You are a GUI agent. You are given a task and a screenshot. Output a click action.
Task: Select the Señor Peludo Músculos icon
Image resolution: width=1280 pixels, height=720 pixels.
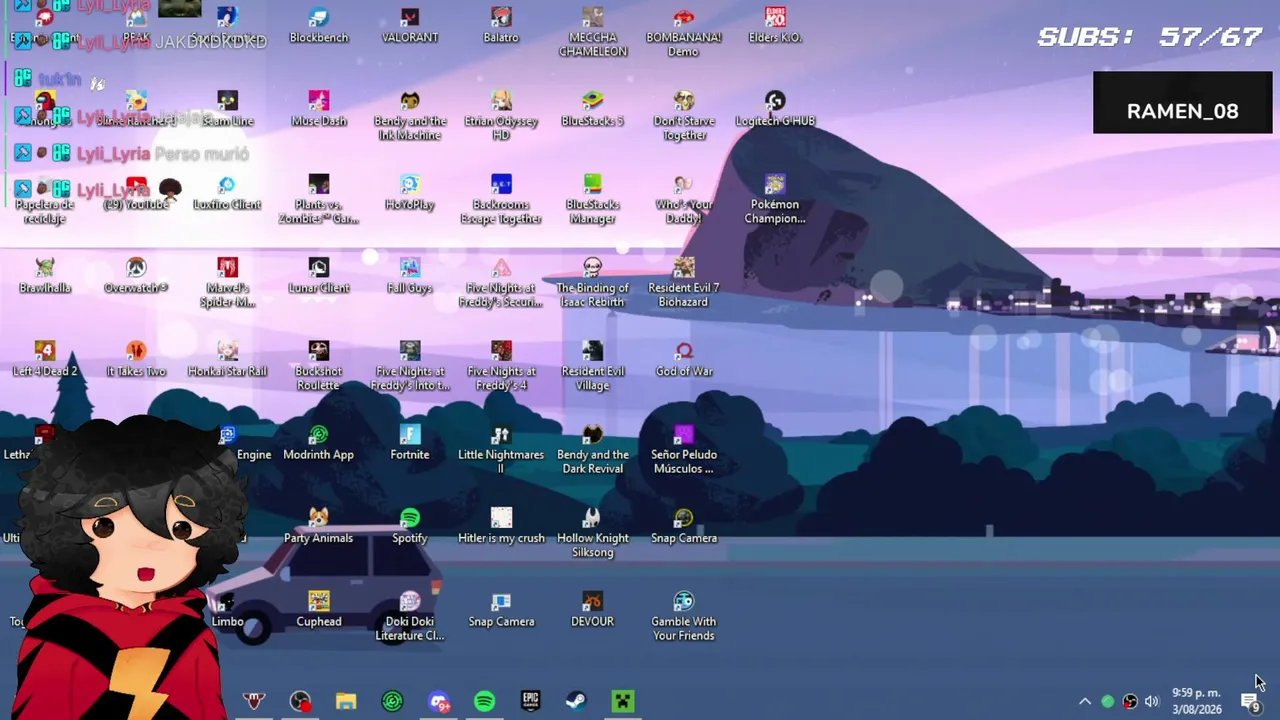[x=684, y=449]
